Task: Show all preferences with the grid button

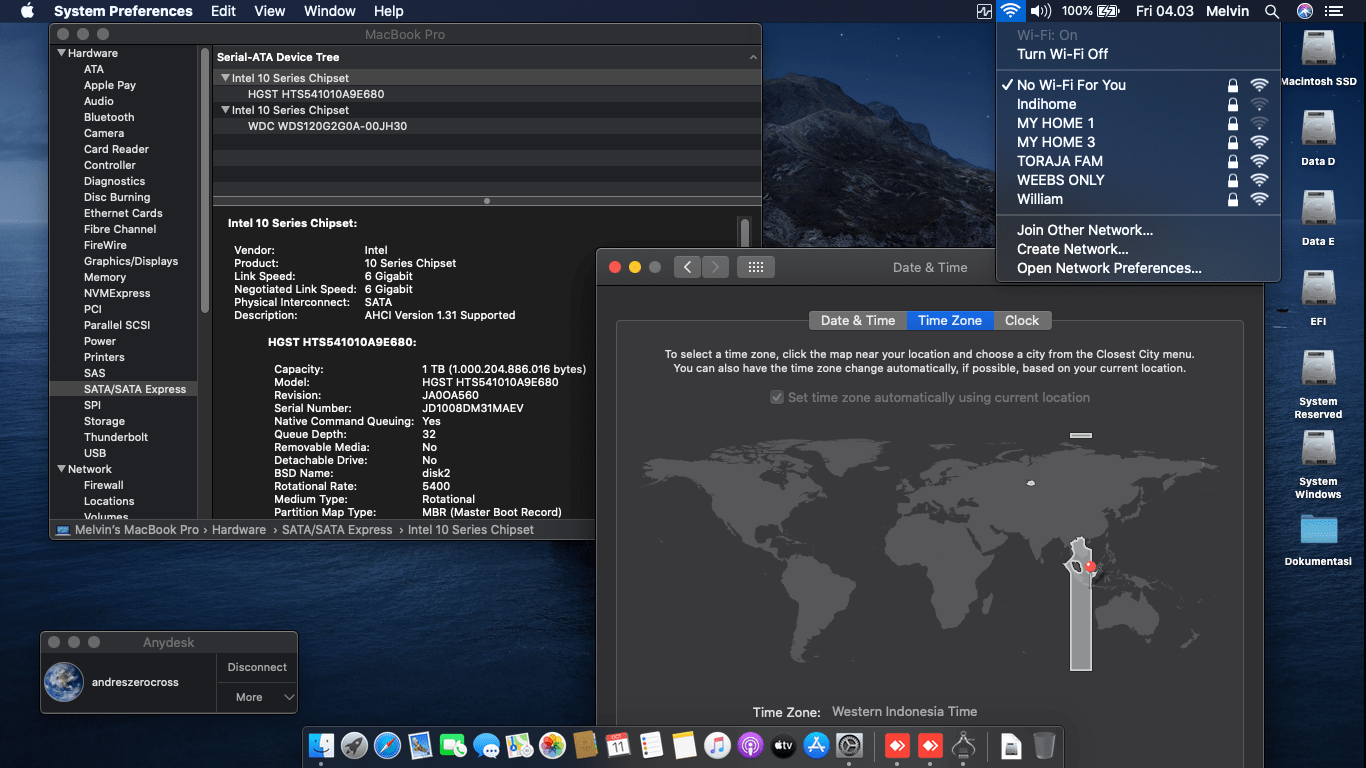Action: click(756, 267)
